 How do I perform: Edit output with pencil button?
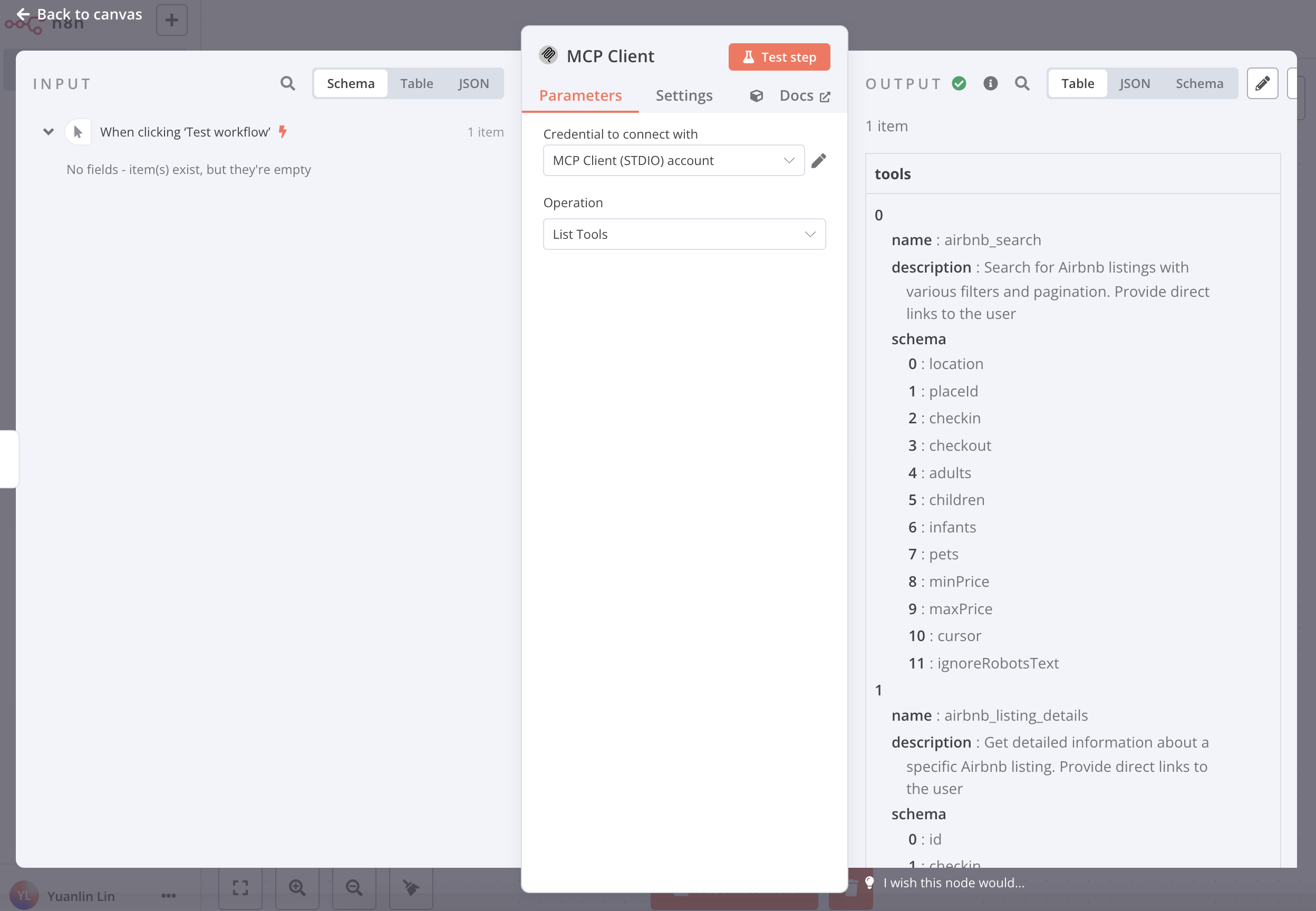pos(1262,84)
